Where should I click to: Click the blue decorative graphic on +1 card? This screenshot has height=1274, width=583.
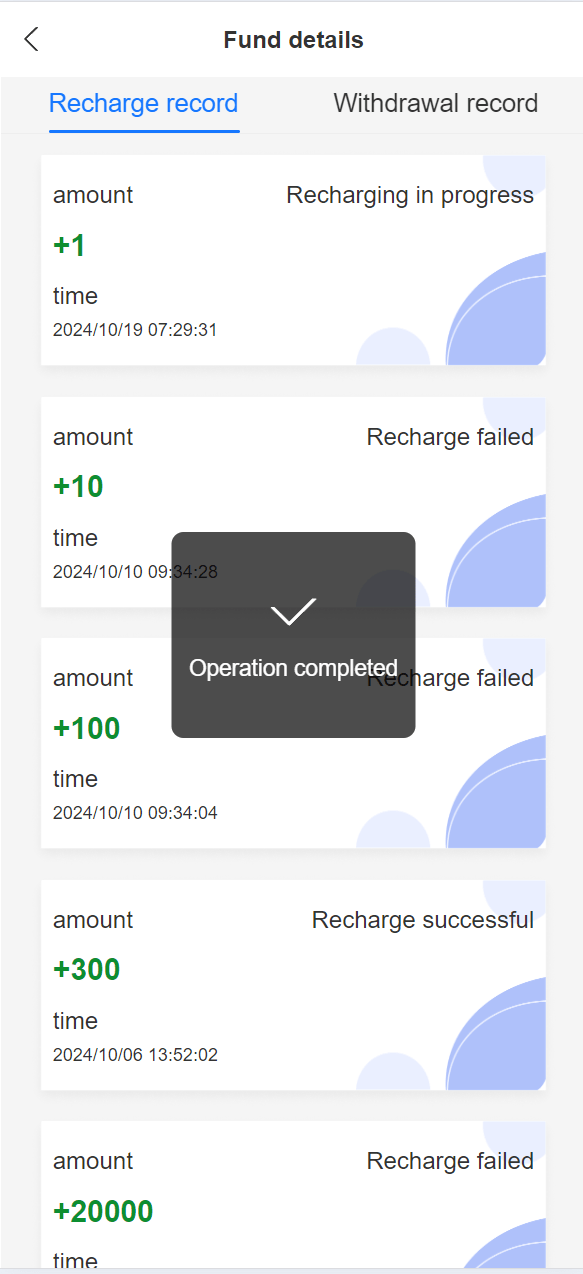click(x=496, y=308)
